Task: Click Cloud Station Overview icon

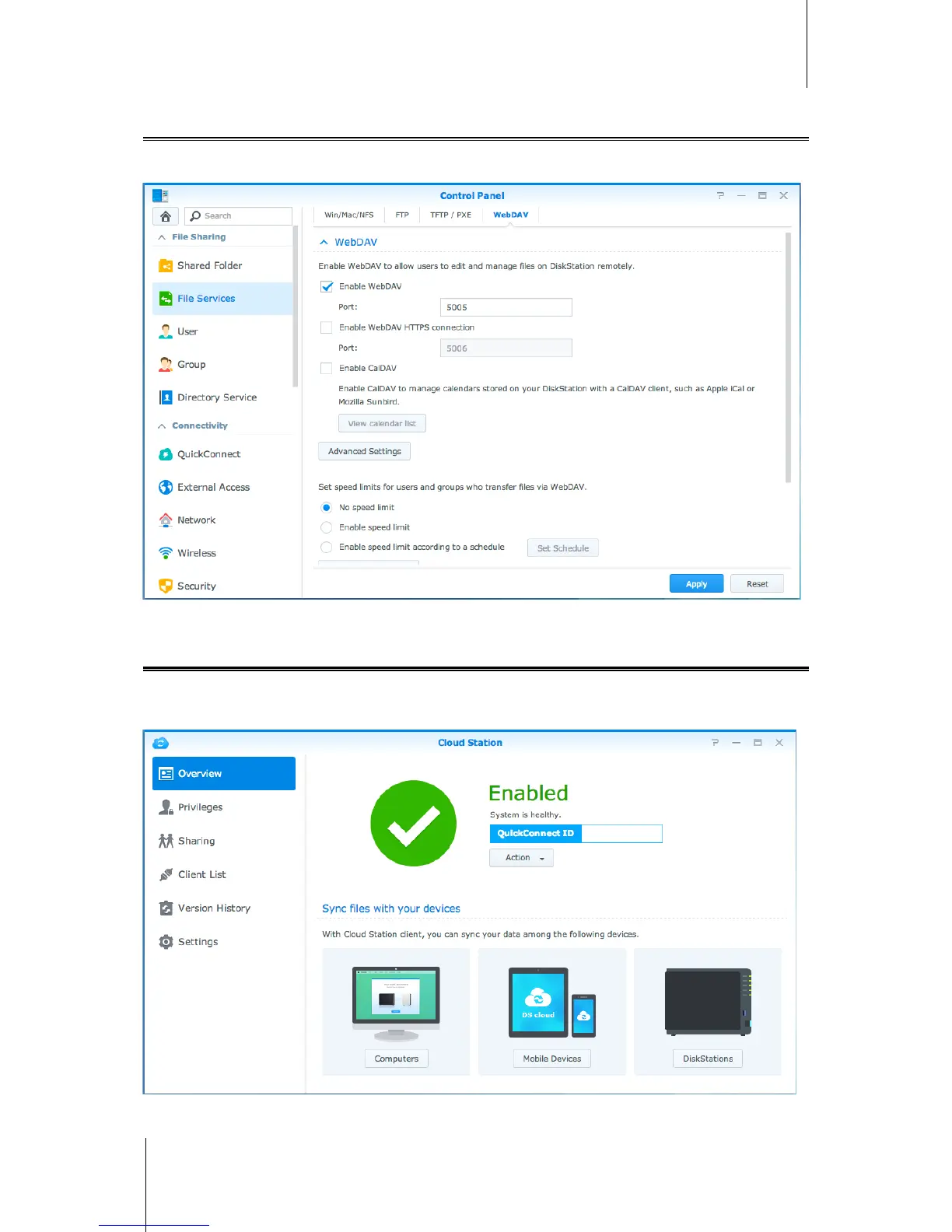Action: pyautogui.click(x=166, y=774)
